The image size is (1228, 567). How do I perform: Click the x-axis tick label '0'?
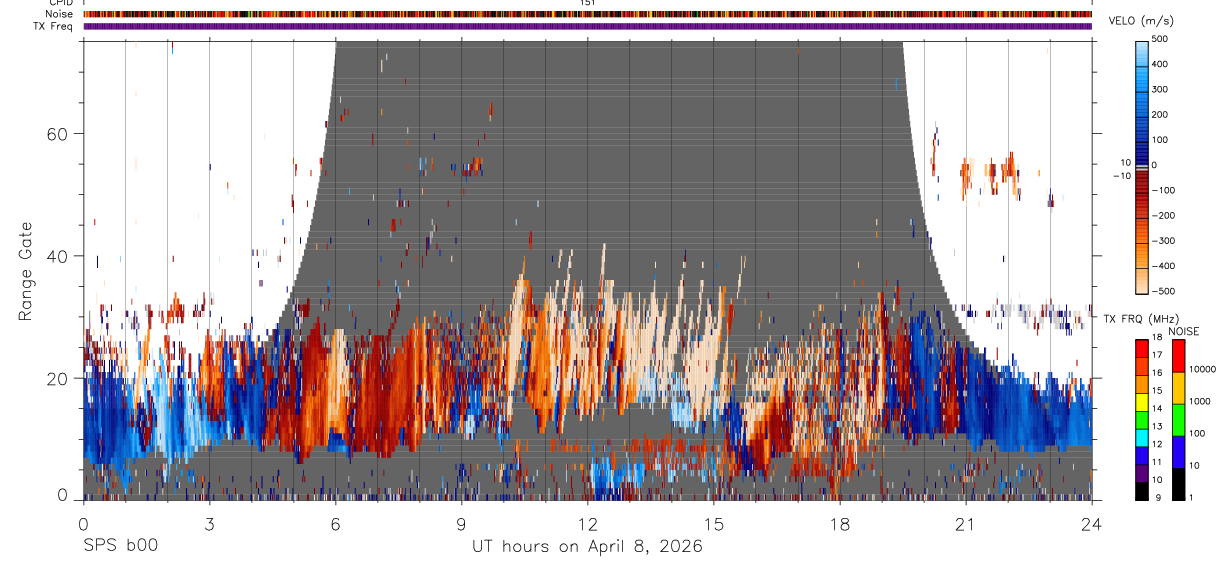(83, 522)
